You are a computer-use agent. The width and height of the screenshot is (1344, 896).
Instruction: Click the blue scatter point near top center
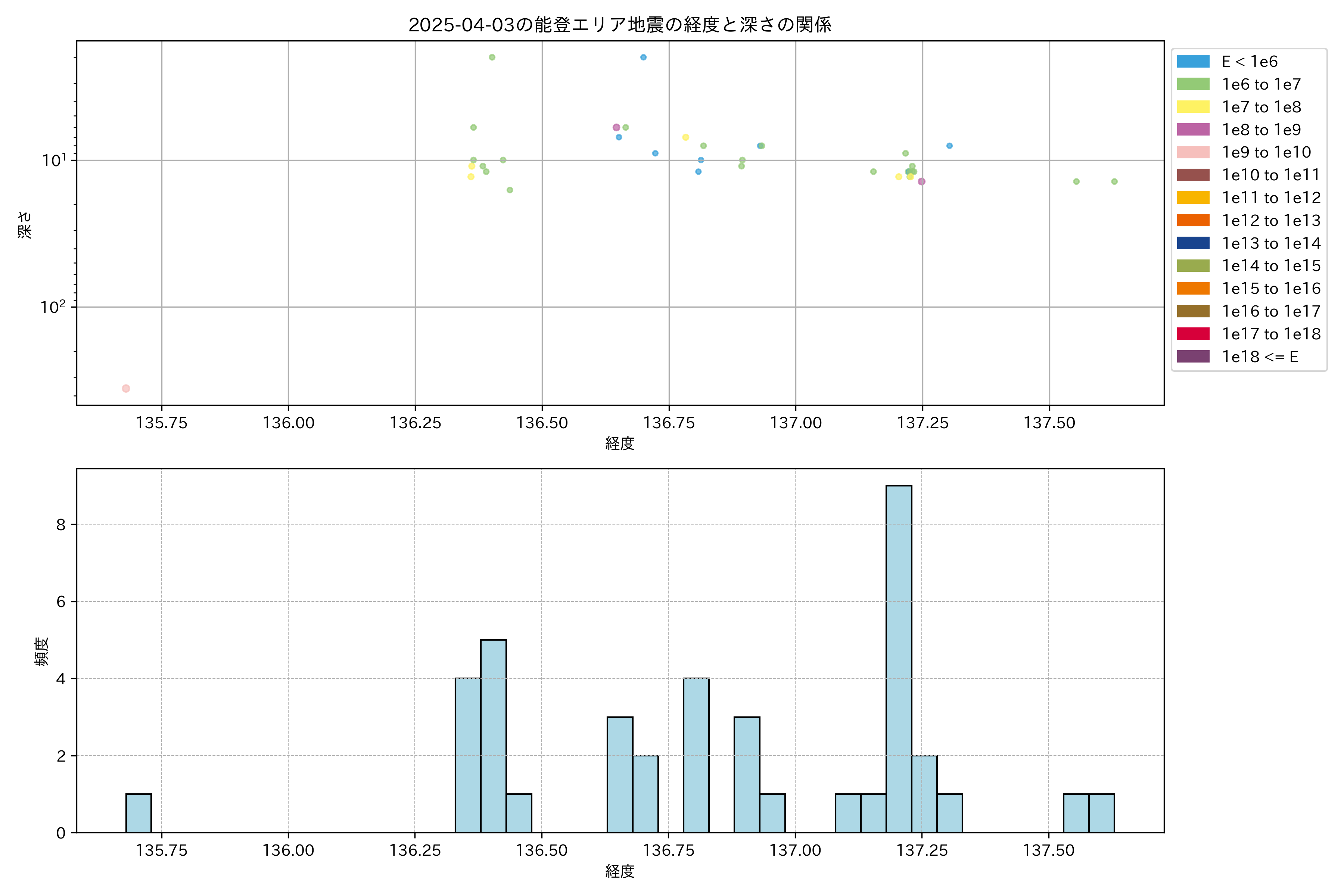point(643,57)
